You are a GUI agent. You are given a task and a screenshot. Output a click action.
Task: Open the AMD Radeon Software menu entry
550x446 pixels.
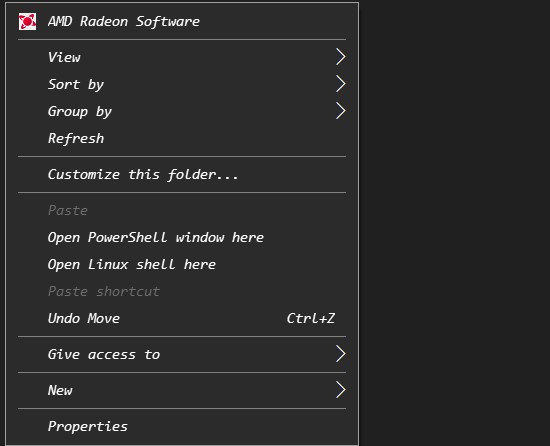coord(182,22)
